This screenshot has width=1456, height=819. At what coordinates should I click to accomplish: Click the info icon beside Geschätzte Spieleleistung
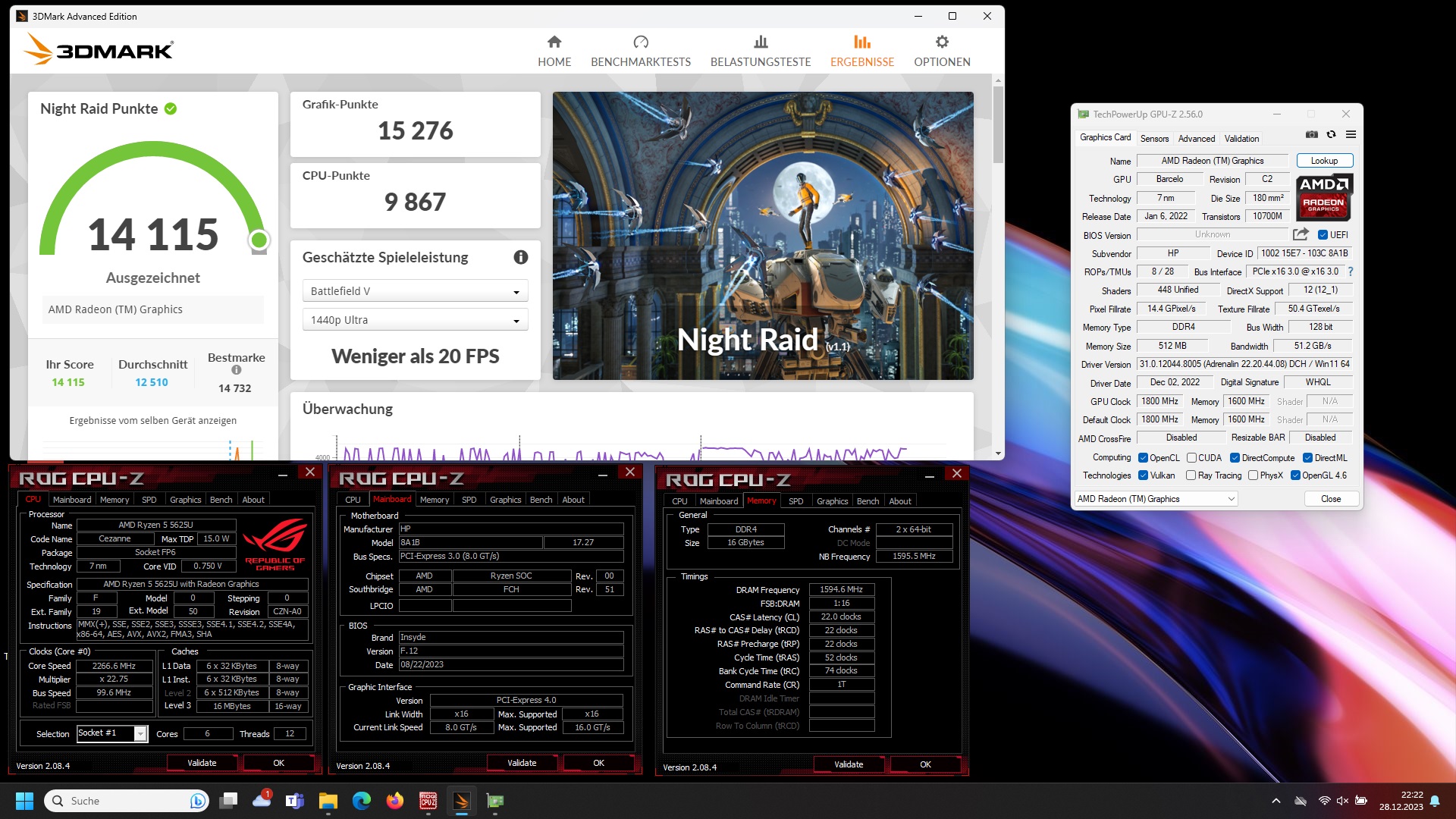pyautogui.click(x=520, y=257)
